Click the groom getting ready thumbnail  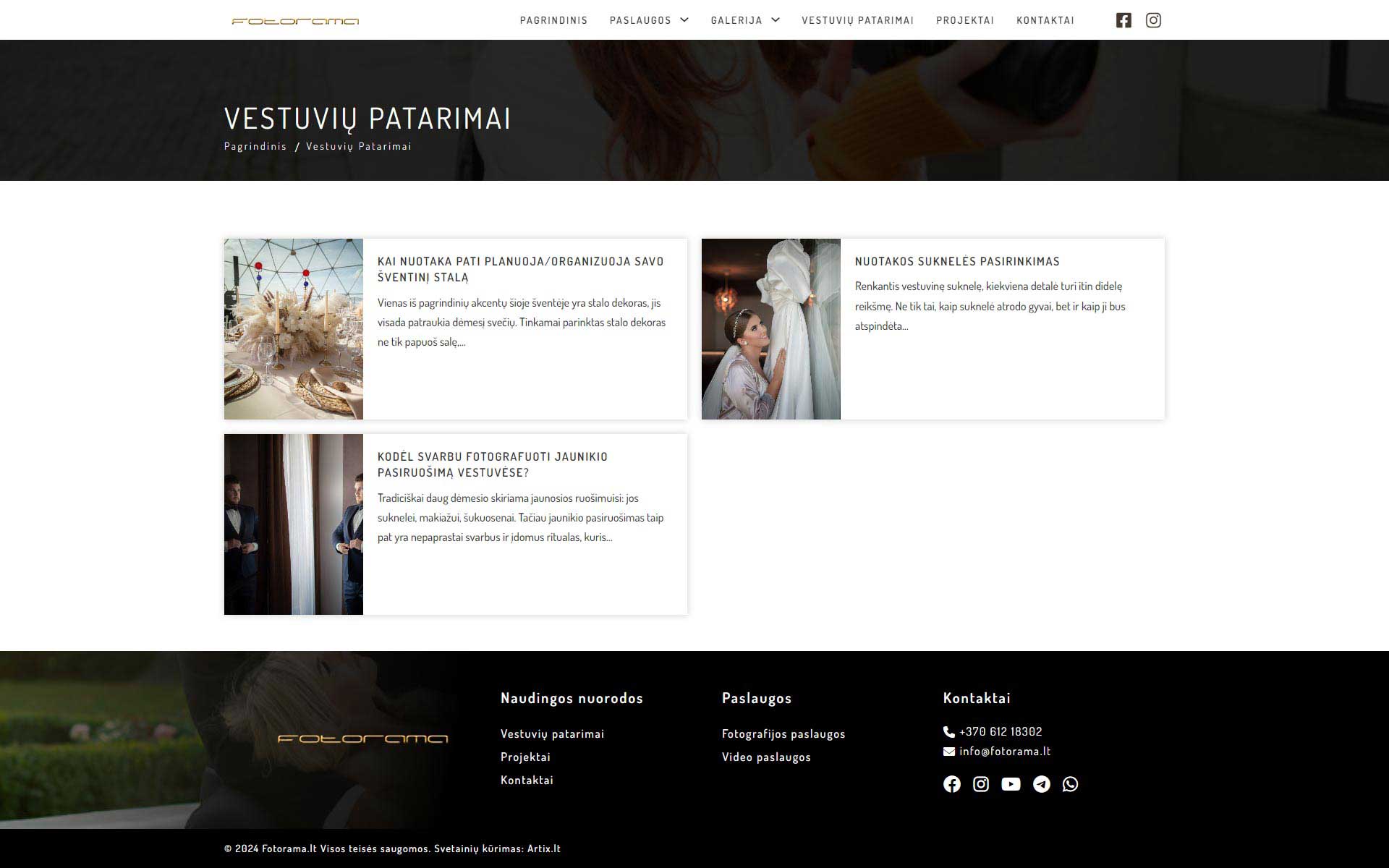click(294, 524)
